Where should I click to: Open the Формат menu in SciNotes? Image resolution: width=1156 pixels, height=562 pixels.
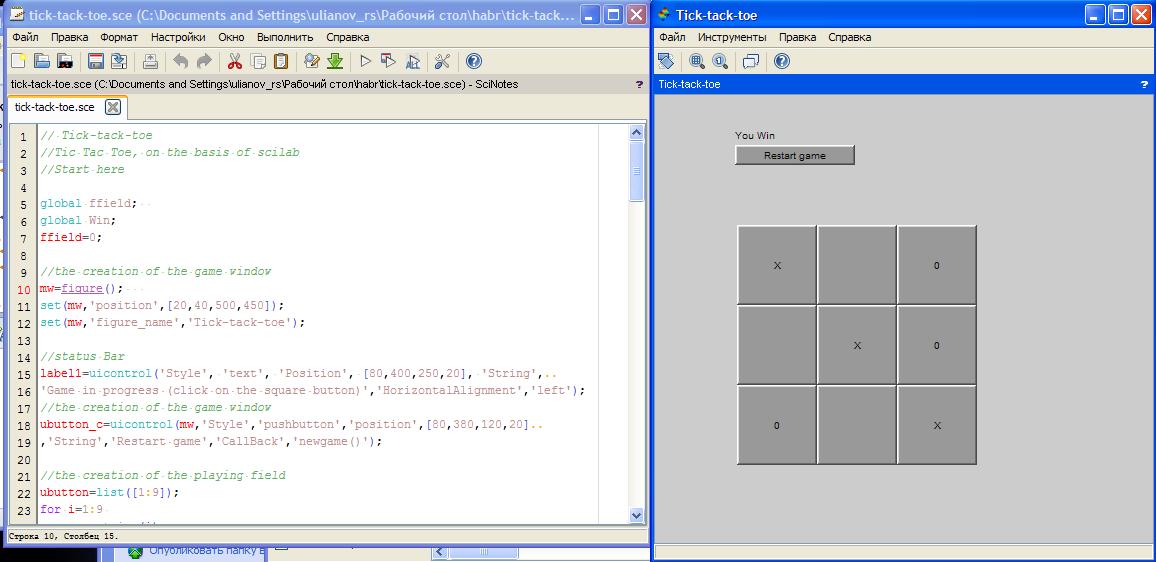tap(119, 37)
